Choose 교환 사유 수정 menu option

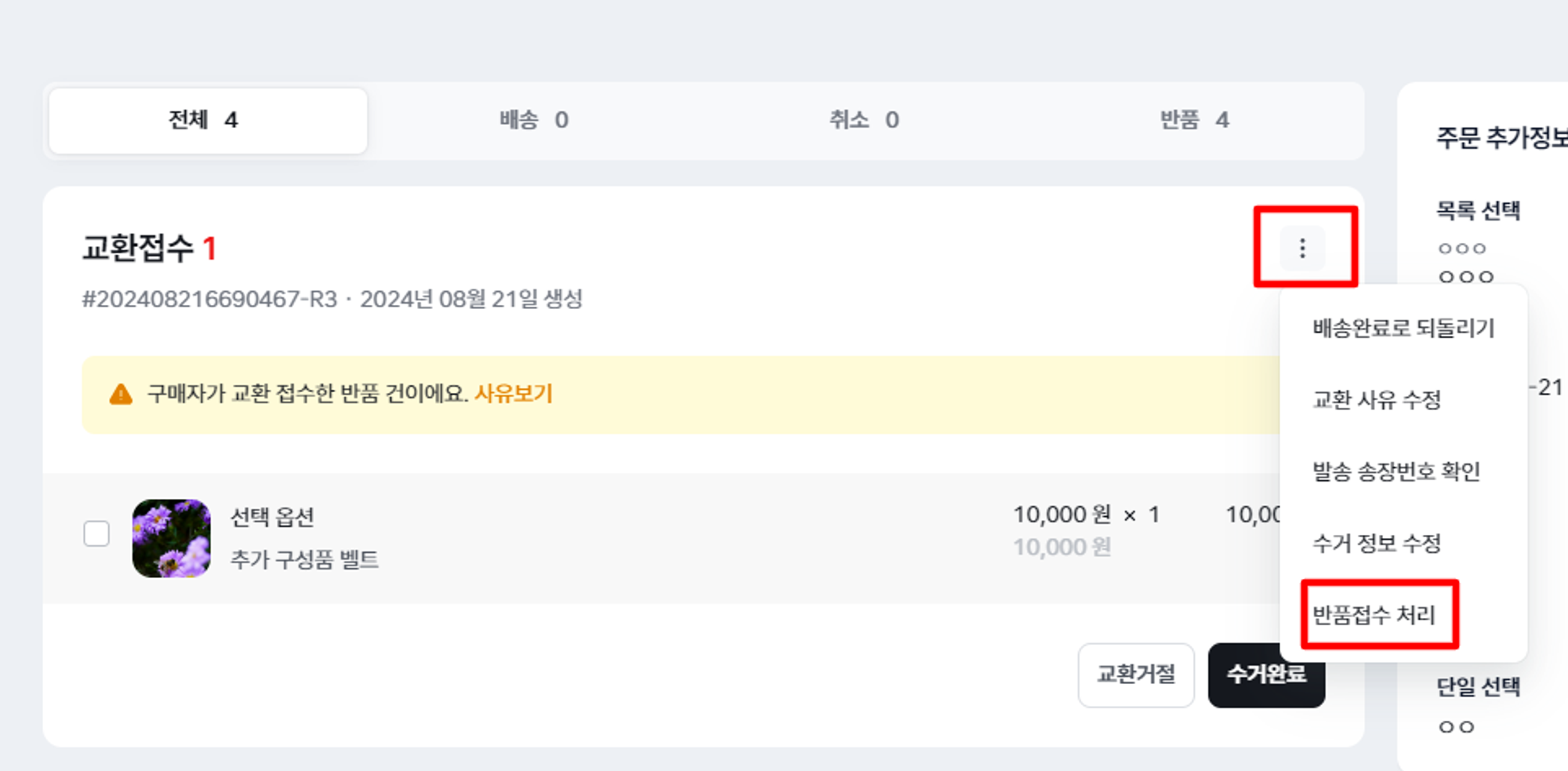[x=1377, y=400]
